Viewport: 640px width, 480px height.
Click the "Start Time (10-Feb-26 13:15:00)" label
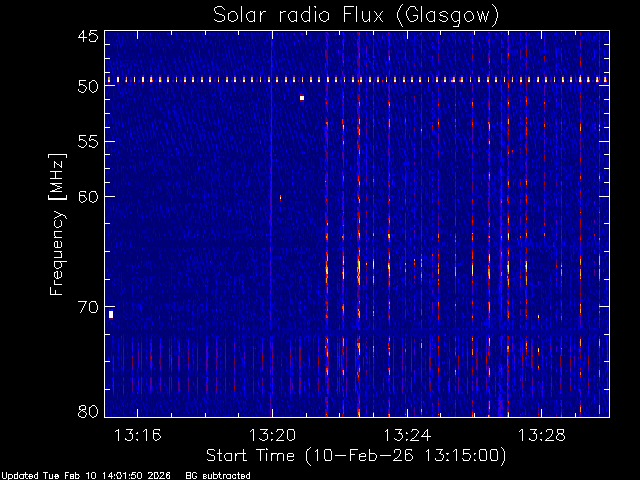[356, 456]
